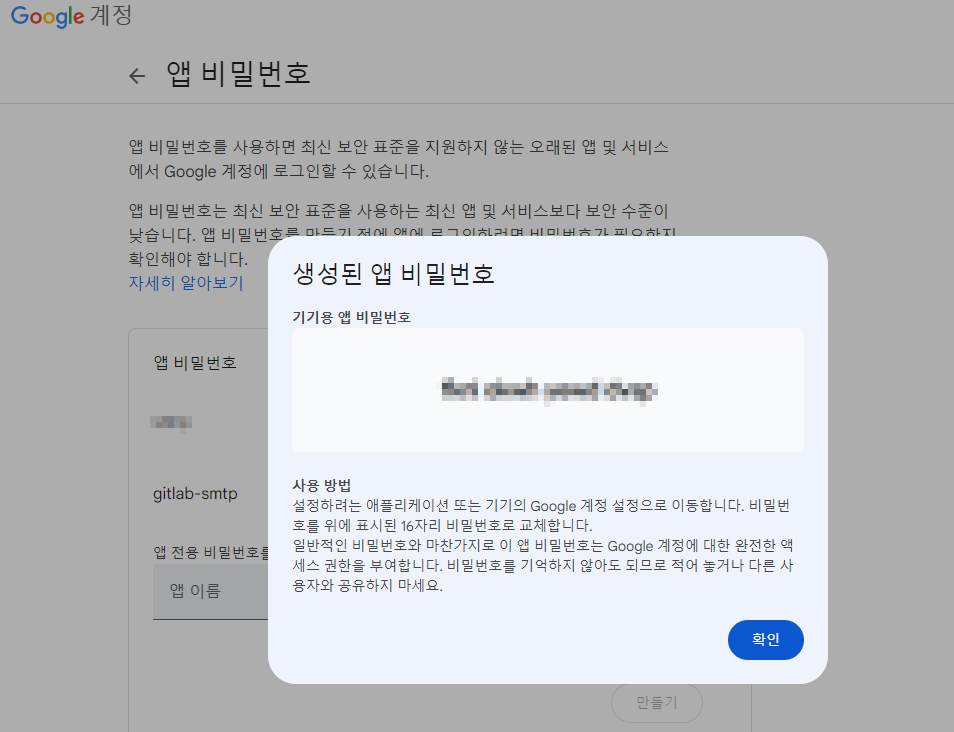954x732 pixels.
Task: Click the Google 계정 logo
Action: click(71, 16)
